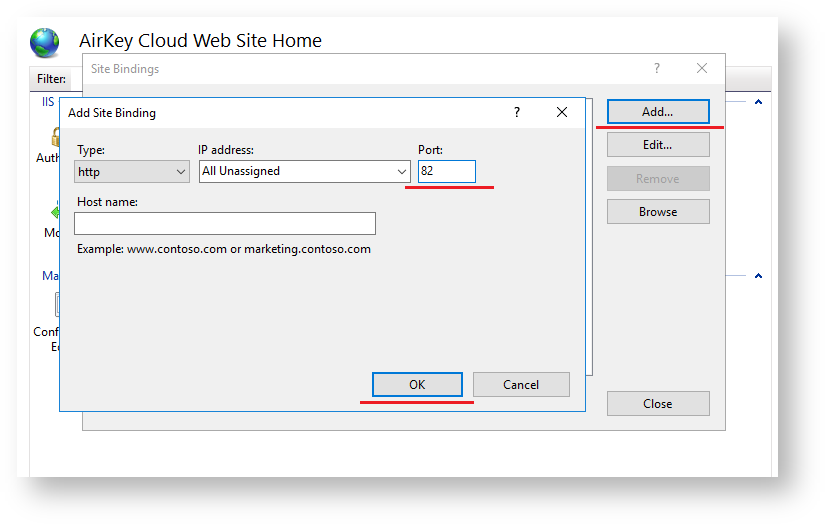The width and height of the screenshot is (826, 525).
Task: Click the help question mark in Site Bindings
Action: pos(657,69)
